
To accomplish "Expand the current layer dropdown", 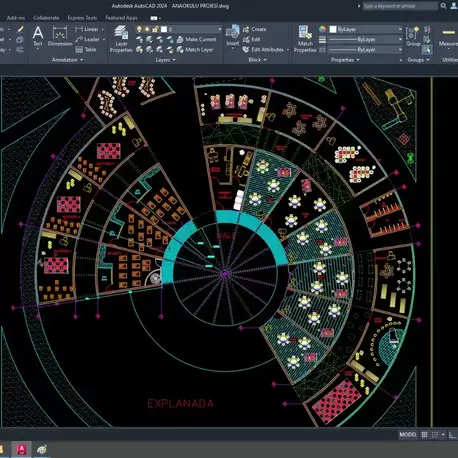I will coord(219,29).
